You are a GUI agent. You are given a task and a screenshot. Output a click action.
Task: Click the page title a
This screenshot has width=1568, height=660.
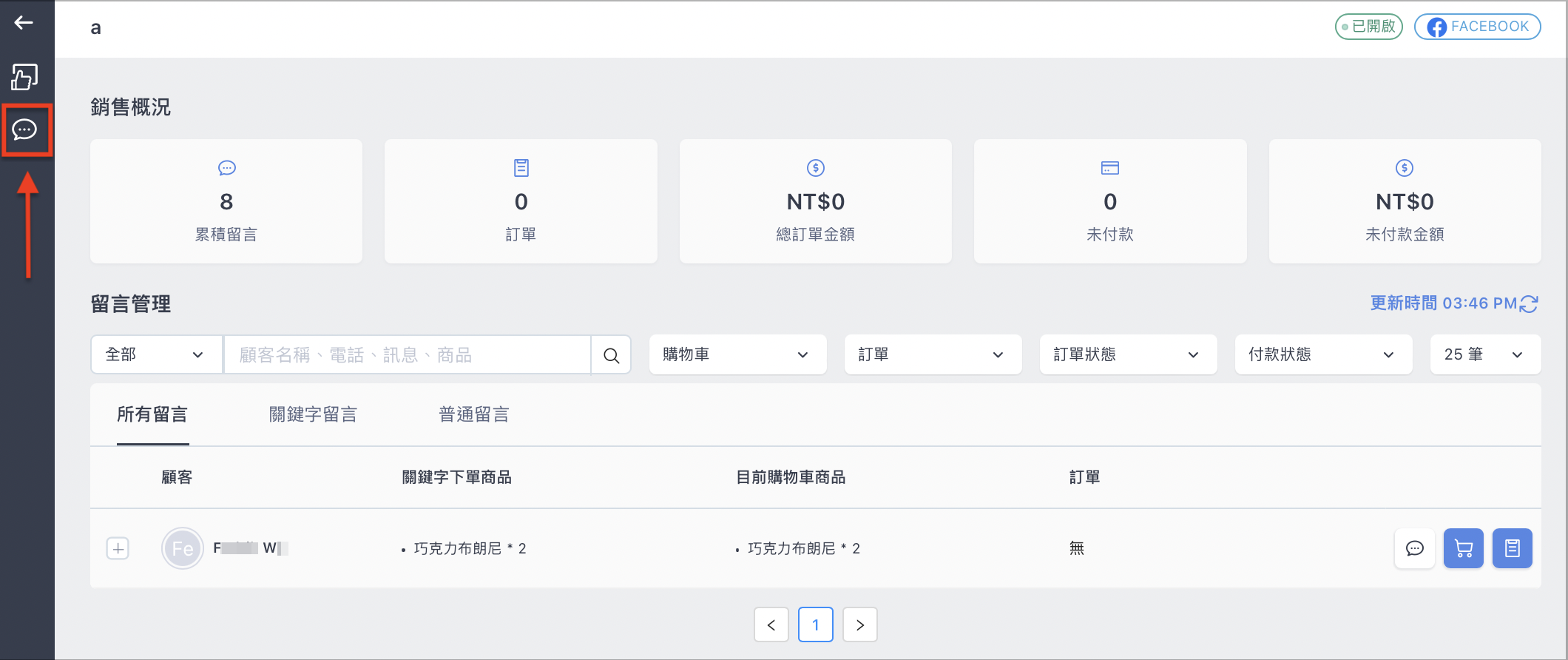coord(95,28)
